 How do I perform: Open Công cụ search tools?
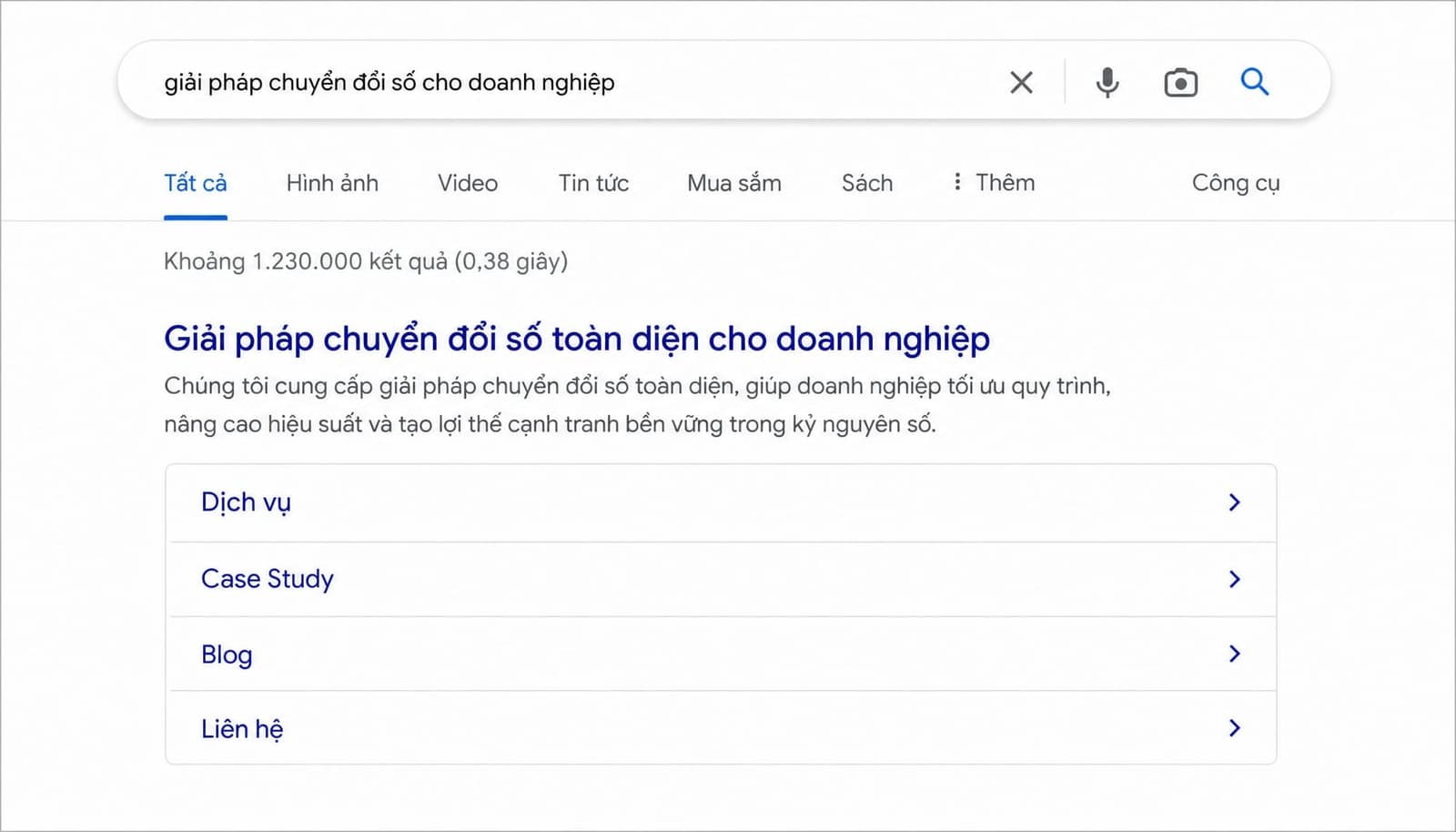coord(1236,184)
